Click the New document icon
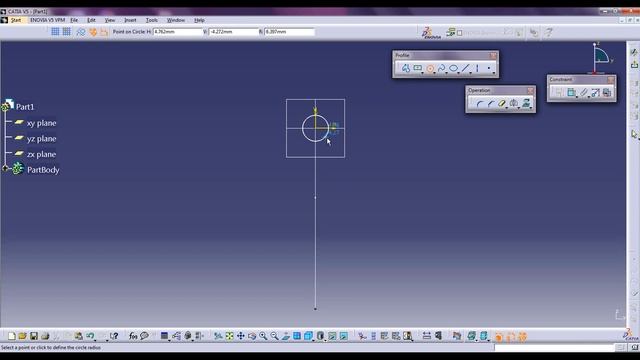640x360 pixels. point(11,336)
